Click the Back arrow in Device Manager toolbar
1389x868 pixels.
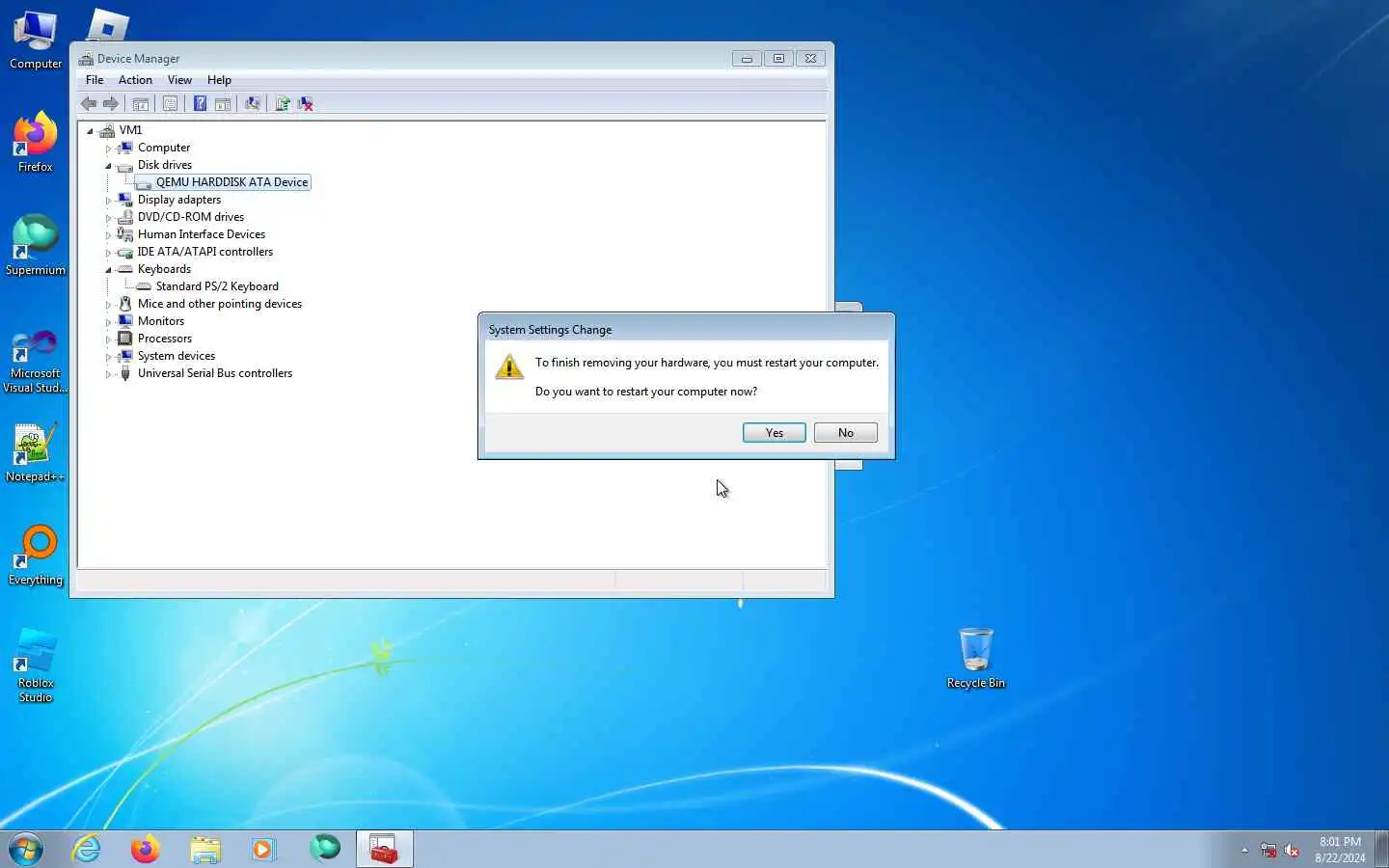pos(89,104)
